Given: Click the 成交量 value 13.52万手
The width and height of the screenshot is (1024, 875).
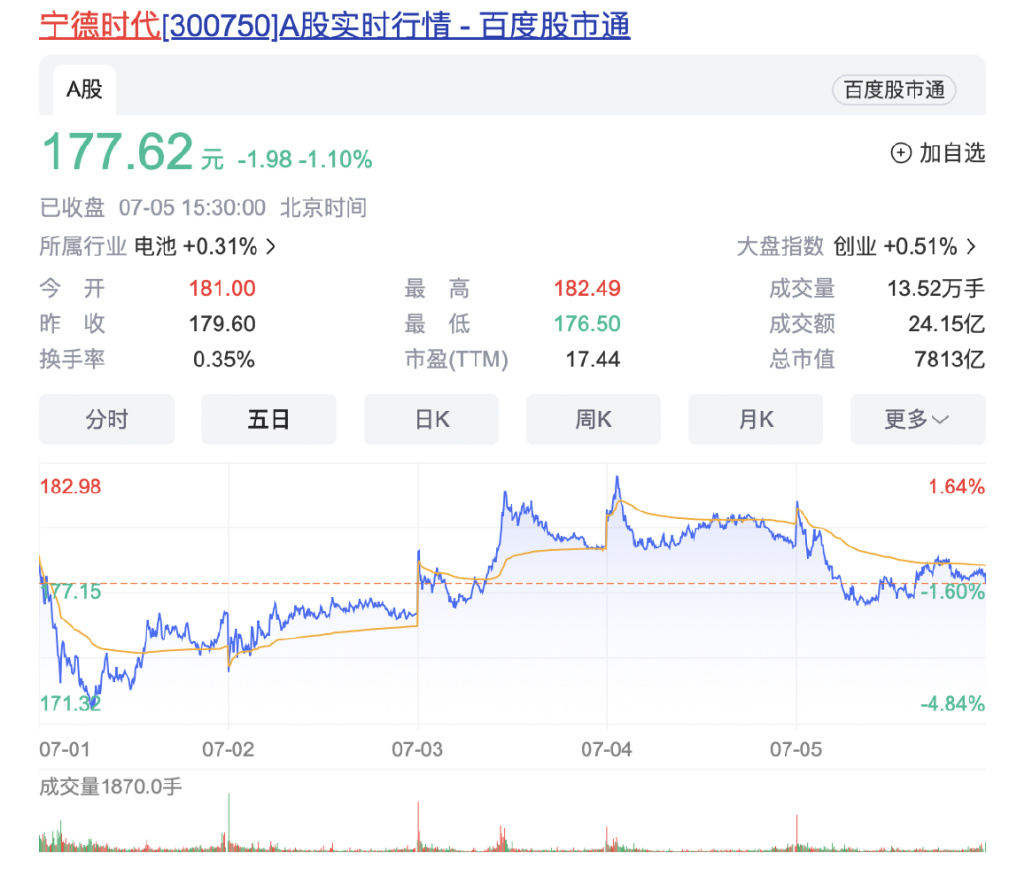Looking at the screenshot, I should coord(936,289).
